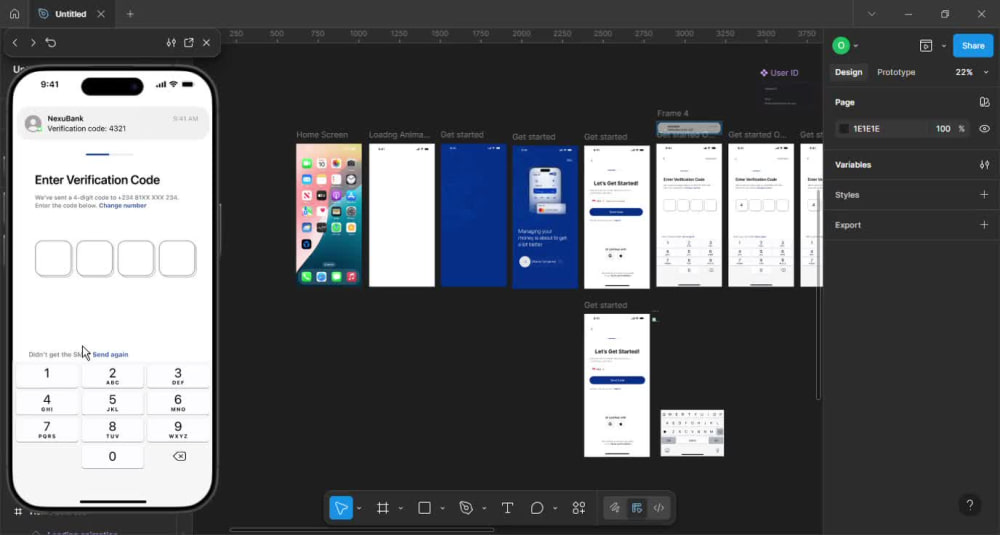Go back in prototype preview
Image resolution: width=1000 pixels, height=535 pixels.
15,43
